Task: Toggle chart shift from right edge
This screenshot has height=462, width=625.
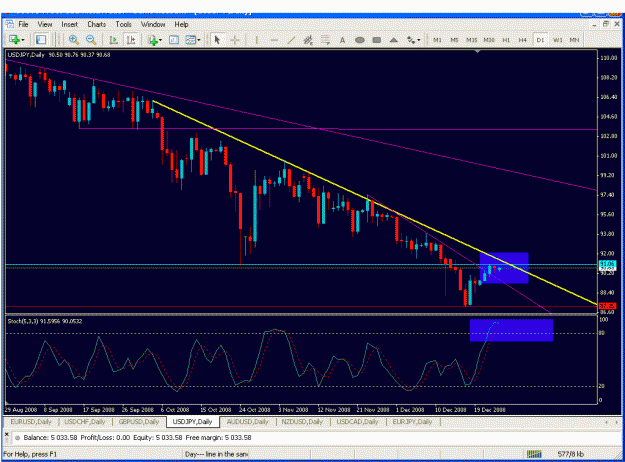Action: 131,40
